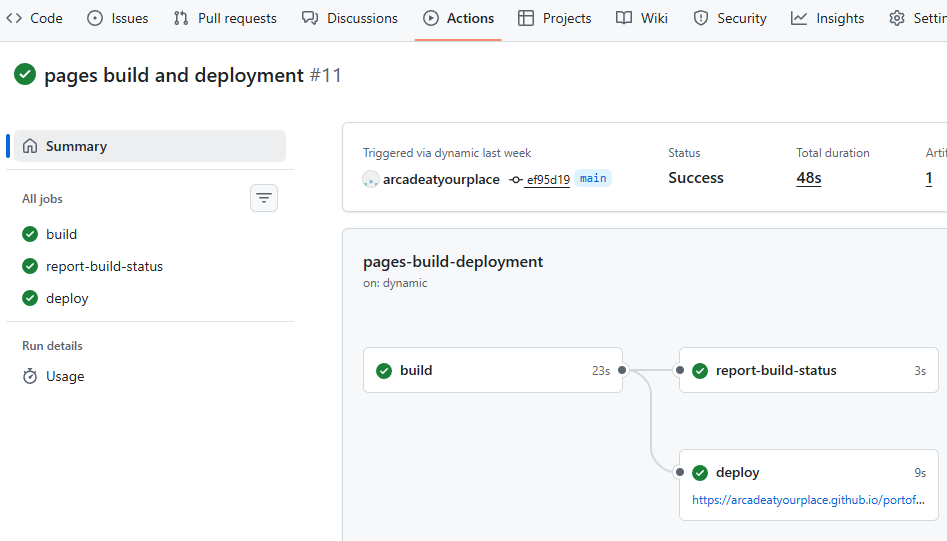947x541 pixels.
Task: Click the filter jobs icon button
Action: click(x=264, y=198)
